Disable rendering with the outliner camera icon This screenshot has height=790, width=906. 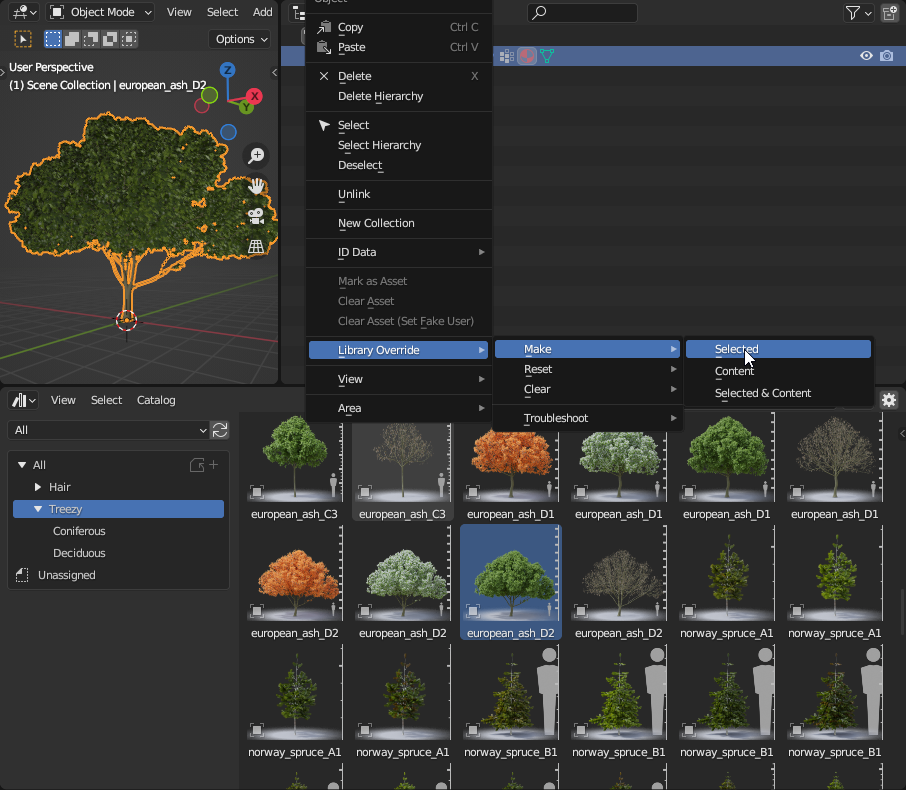(x=887, y=56)
